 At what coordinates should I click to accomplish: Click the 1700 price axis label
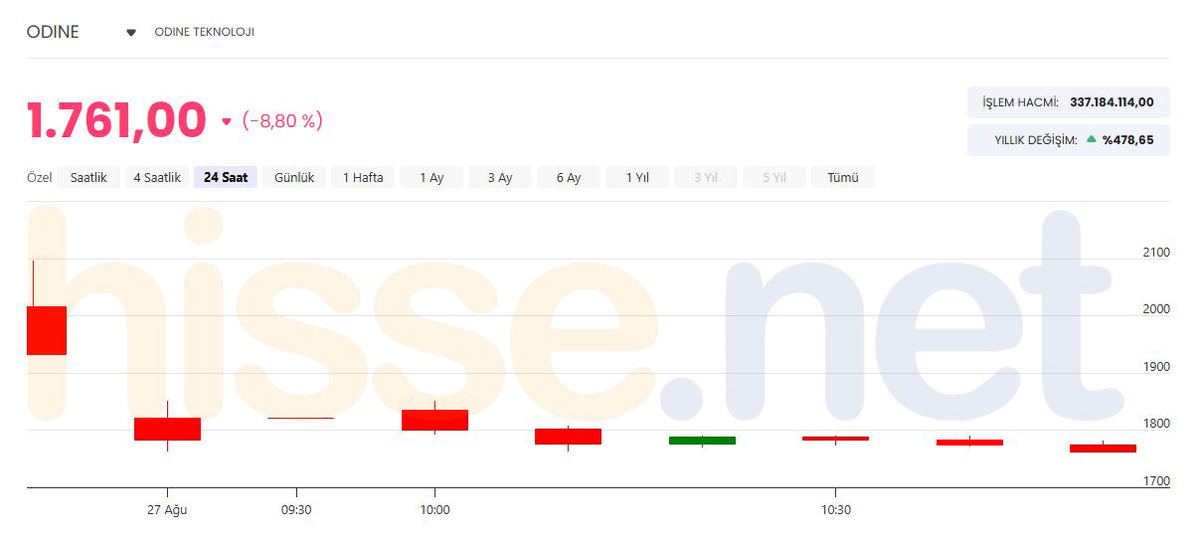click(x=1156, y=481)
